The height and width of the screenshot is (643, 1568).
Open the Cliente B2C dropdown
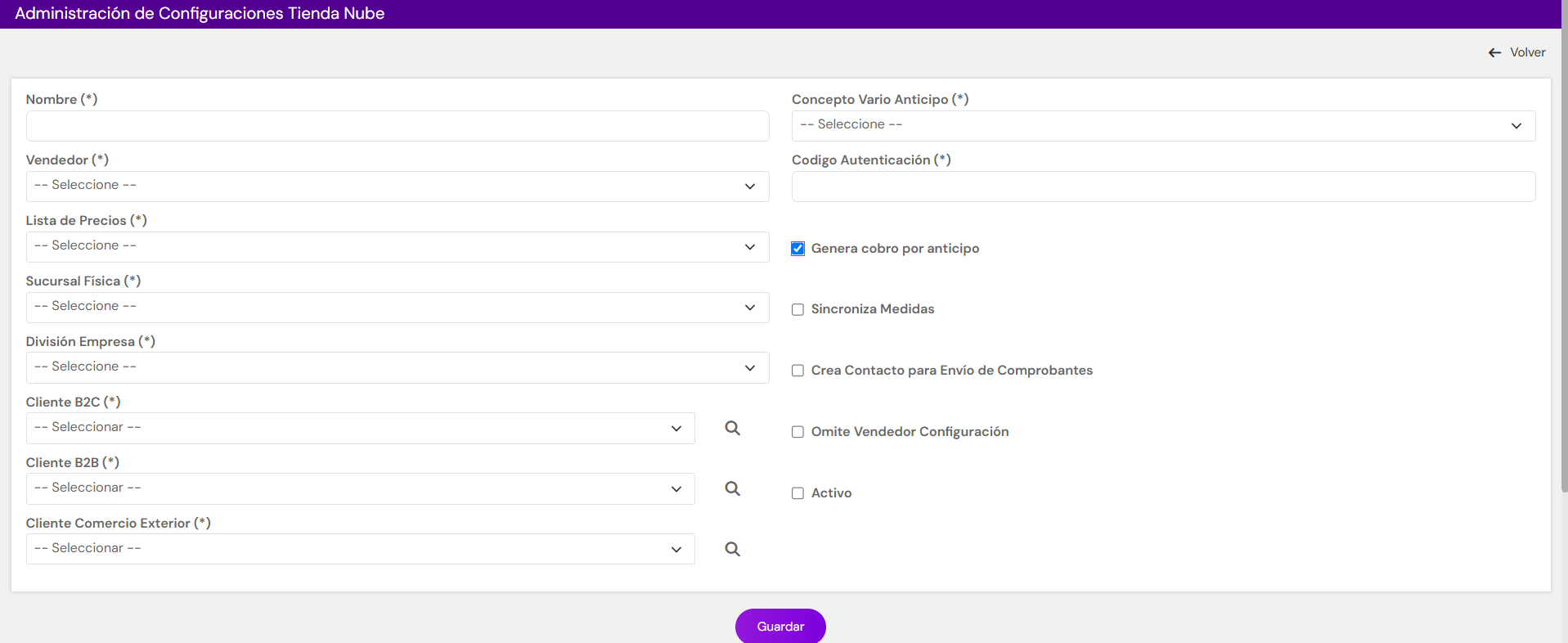pyautogui.click(x=361, y=429)
